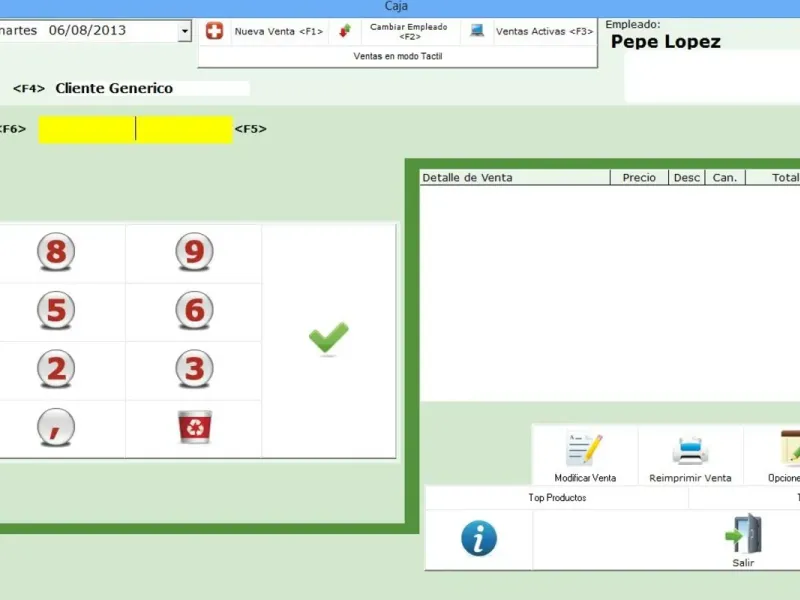Focus the yellow product code input field
The height and width of the screenshot is (600, 800).
136,129
